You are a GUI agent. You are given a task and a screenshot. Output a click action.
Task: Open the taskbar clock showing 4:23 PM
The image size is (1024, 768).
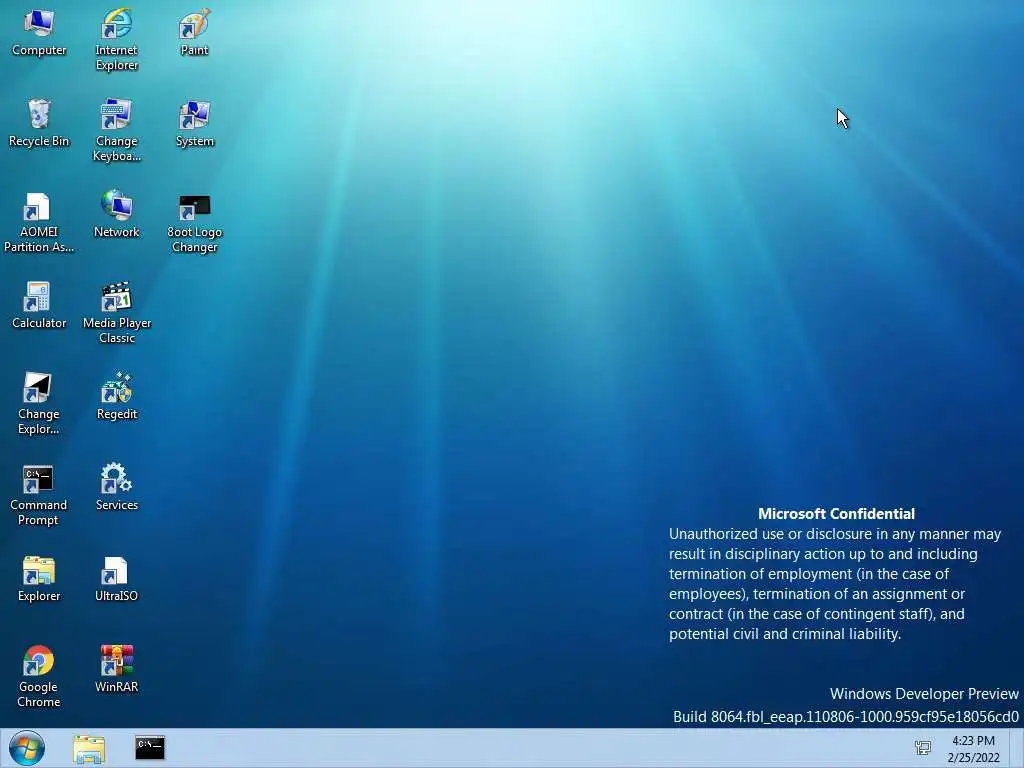(973, 749)
